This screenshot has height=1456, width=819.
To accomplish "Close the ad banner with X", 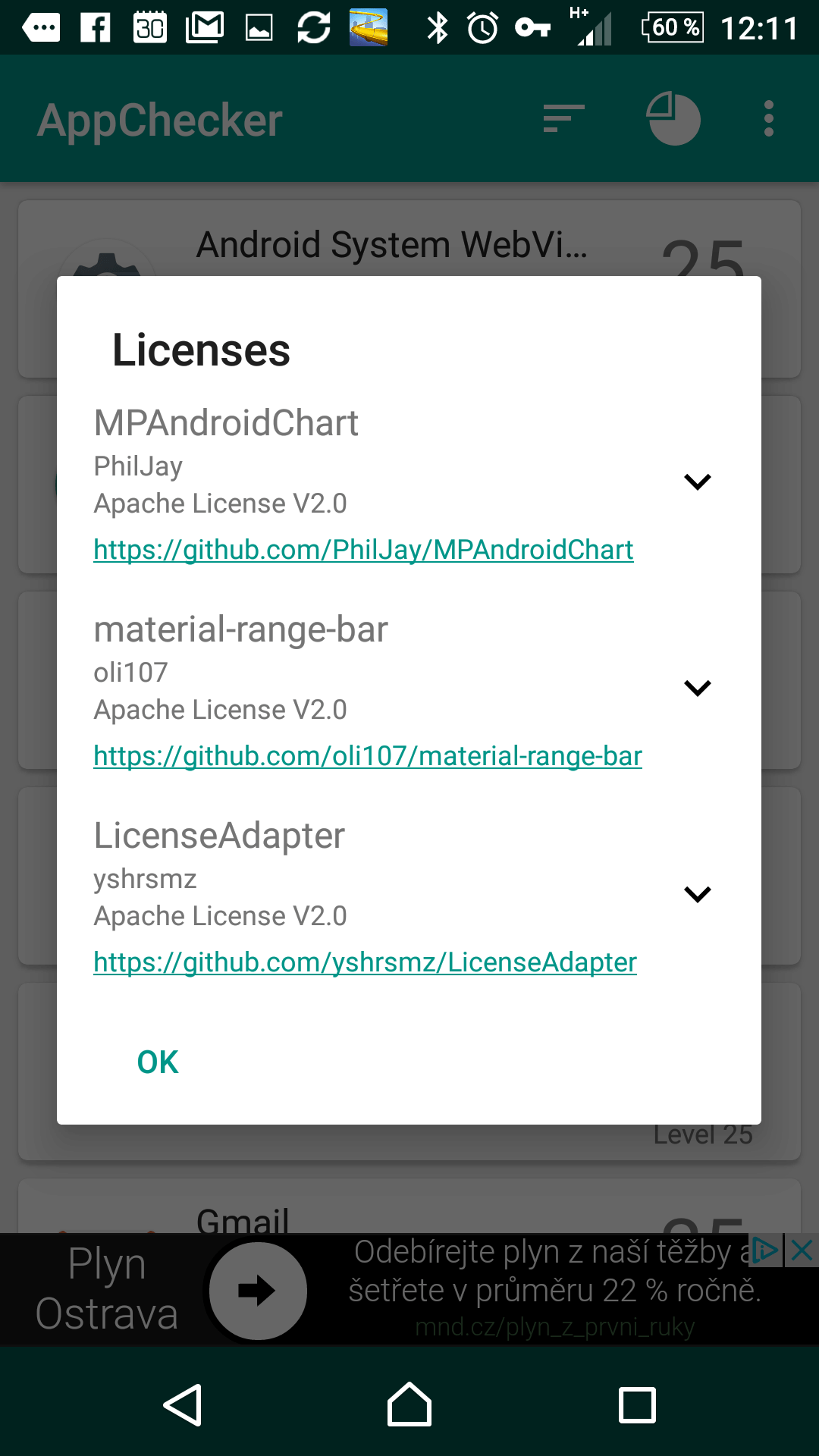I will click(802, 1250).
